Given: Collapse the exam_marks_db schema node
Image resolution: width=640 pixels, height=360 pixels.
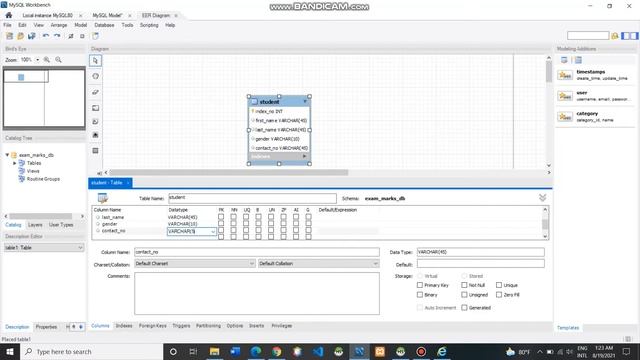Looking at the screenshot, I should 7,155.
